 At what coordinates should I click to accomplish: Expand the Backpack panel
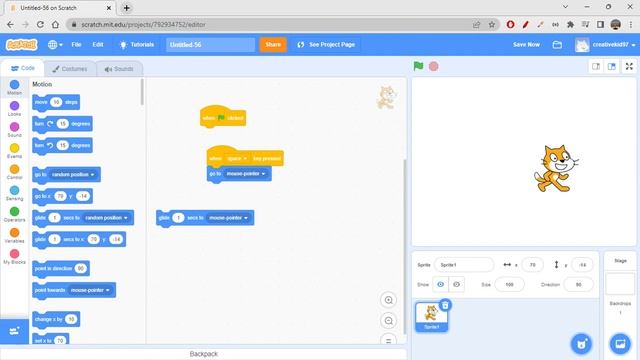(203, 354)
